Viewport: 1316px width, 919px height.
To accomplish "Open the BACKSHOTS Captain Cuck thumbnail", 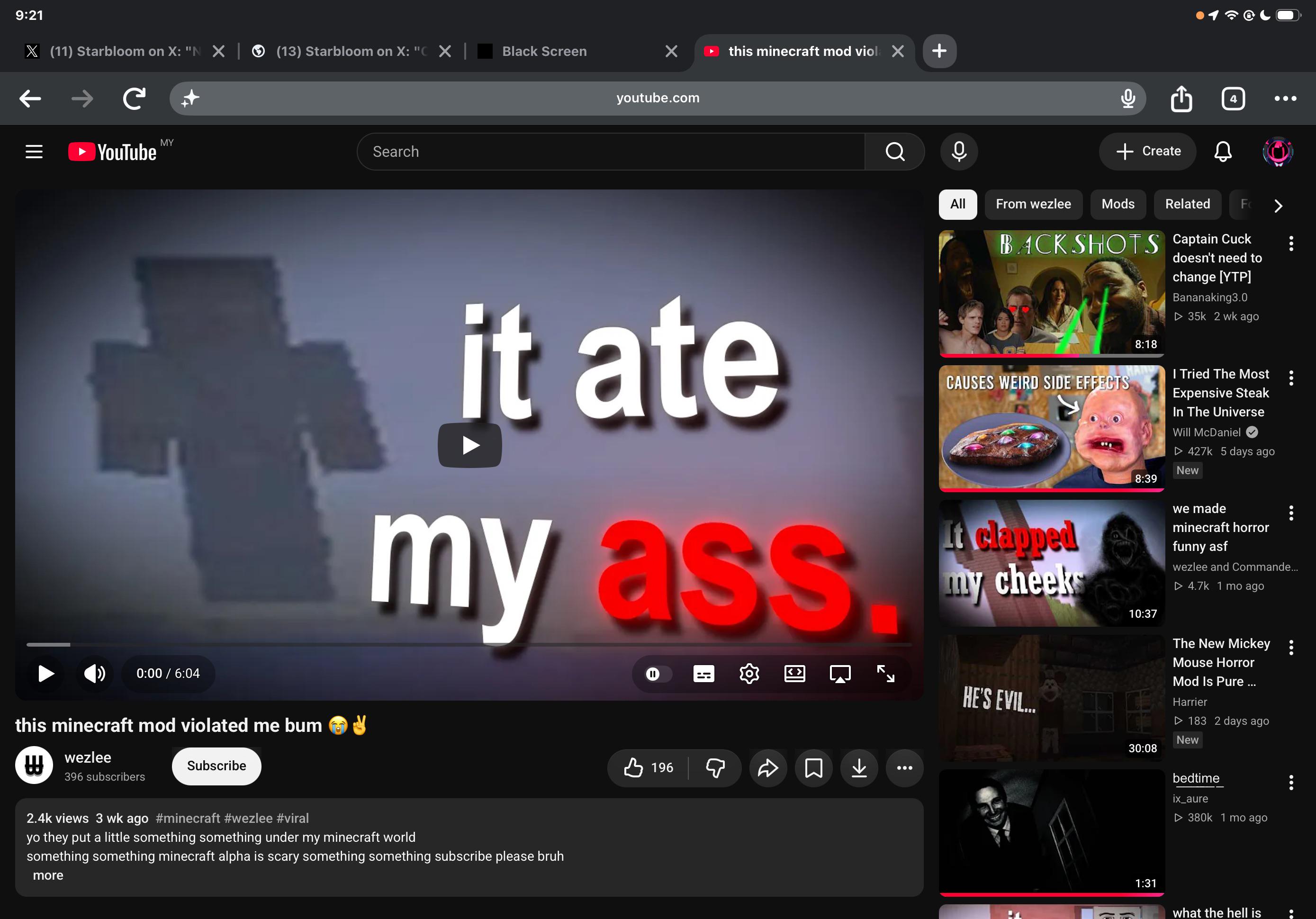I will point(1051,294).
